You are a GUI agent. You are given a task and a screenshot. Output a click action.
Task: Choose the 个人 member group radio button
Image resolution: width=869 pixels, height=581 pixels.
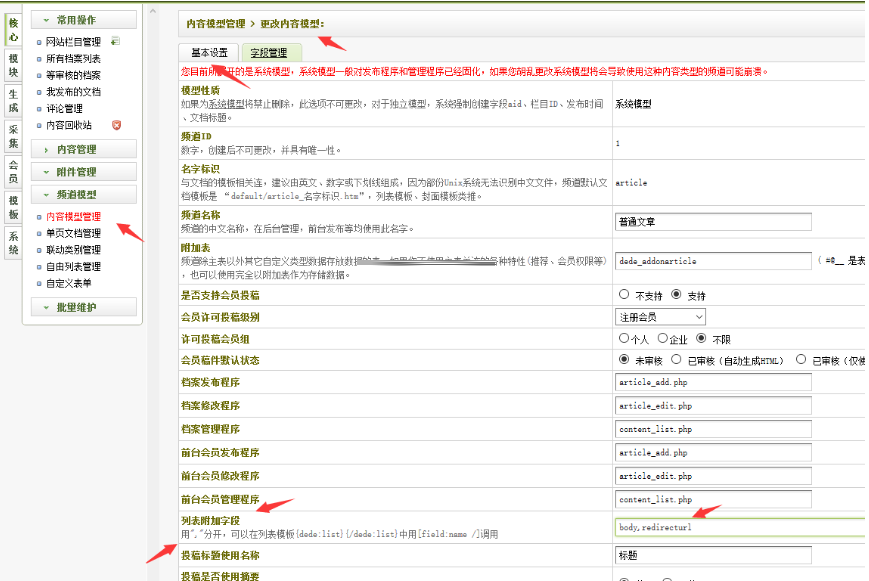(624, 338)
